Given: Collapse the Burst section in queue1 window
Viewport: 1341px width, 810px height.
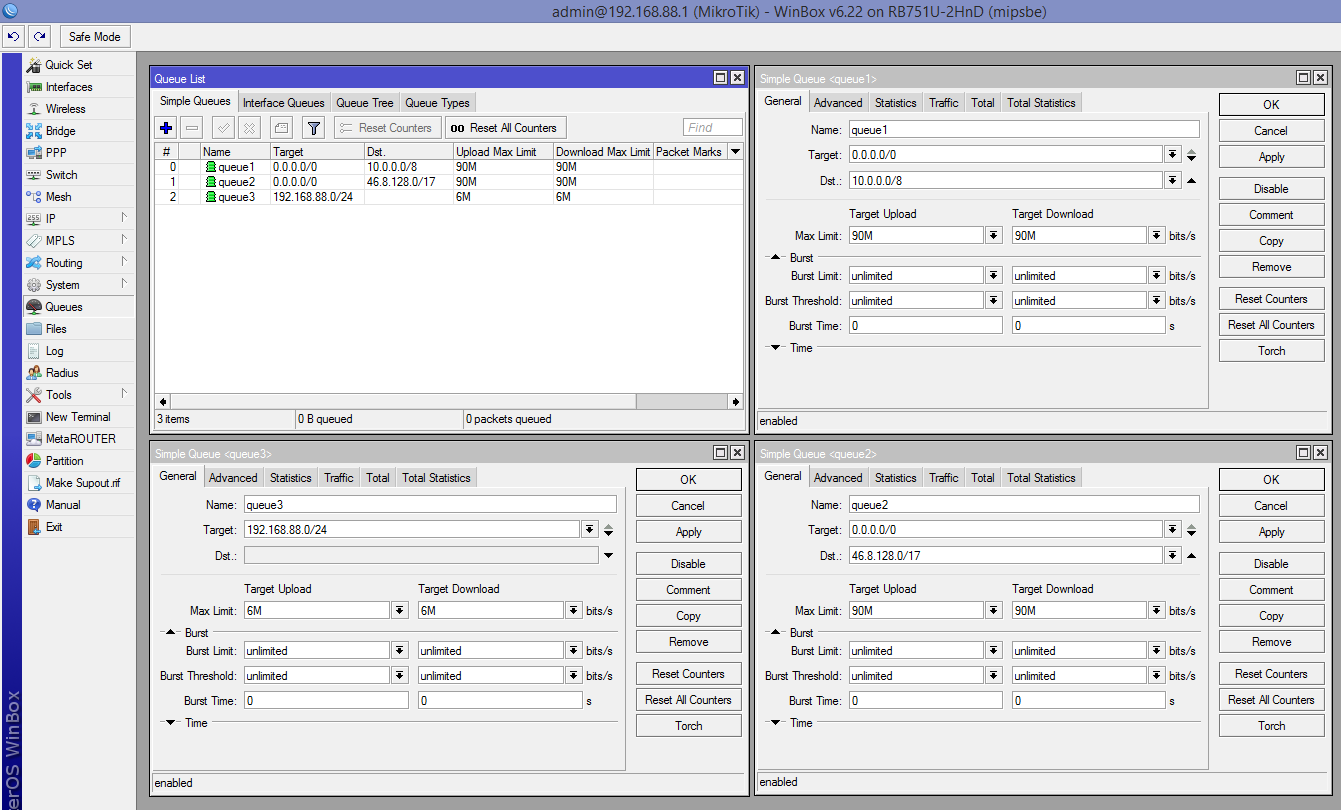Looking at the screenshot, I should pyautogui.click(x=775, y=258).
